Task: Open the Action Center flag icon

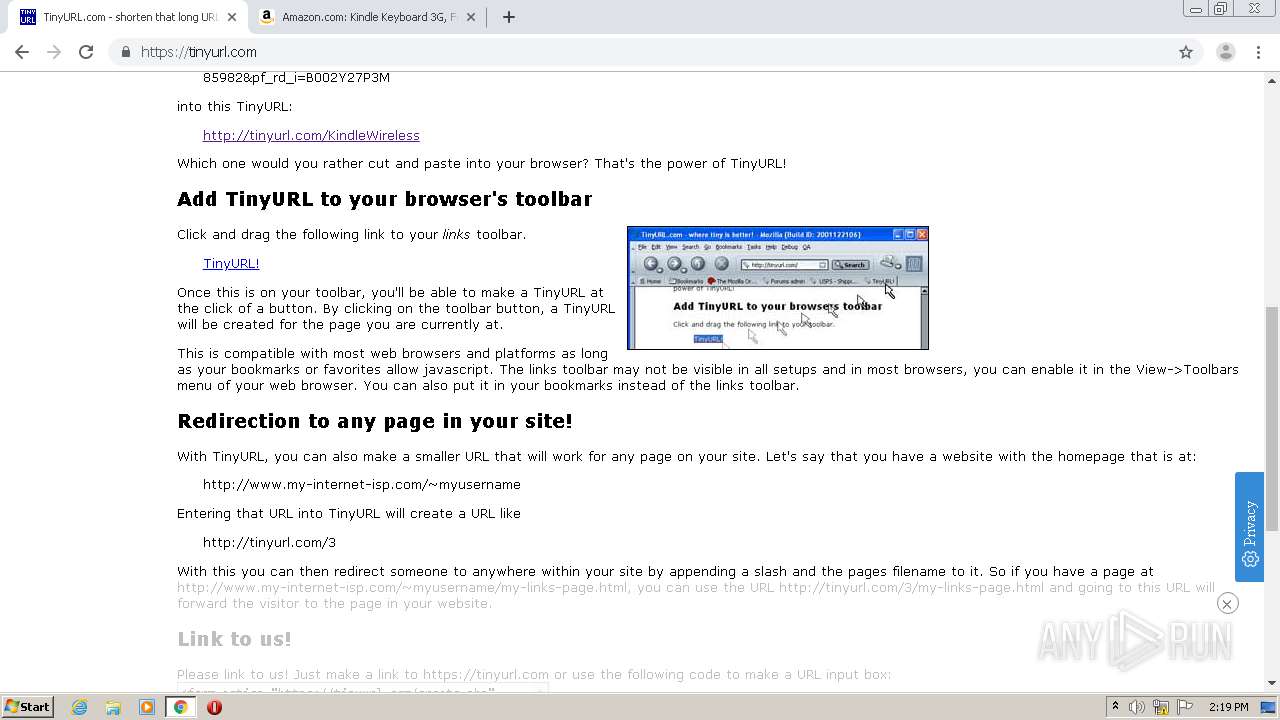Action: coord(1185,707)
